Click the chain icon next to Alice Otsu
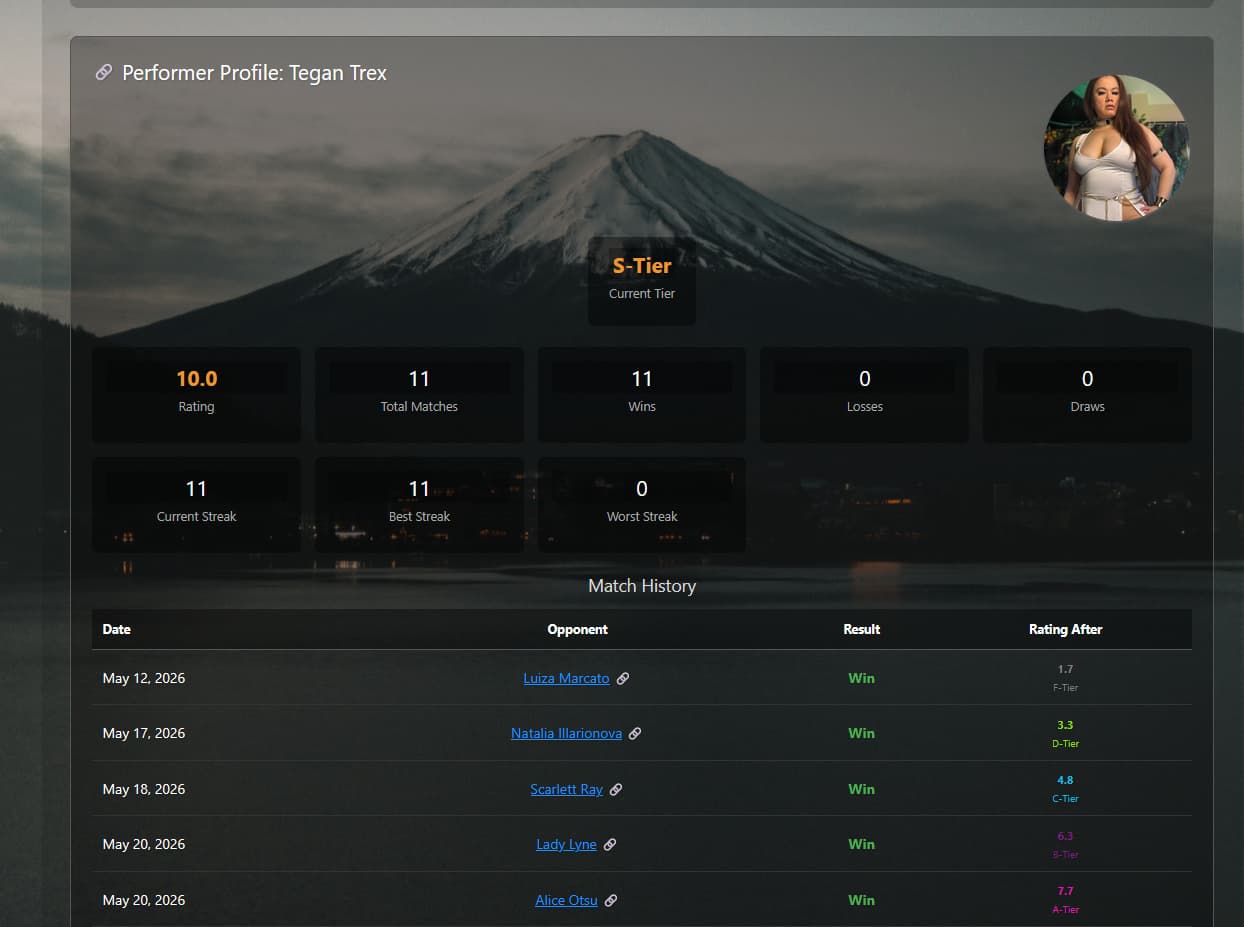The width and height of the screenshot is (1244, 927). 611,900
